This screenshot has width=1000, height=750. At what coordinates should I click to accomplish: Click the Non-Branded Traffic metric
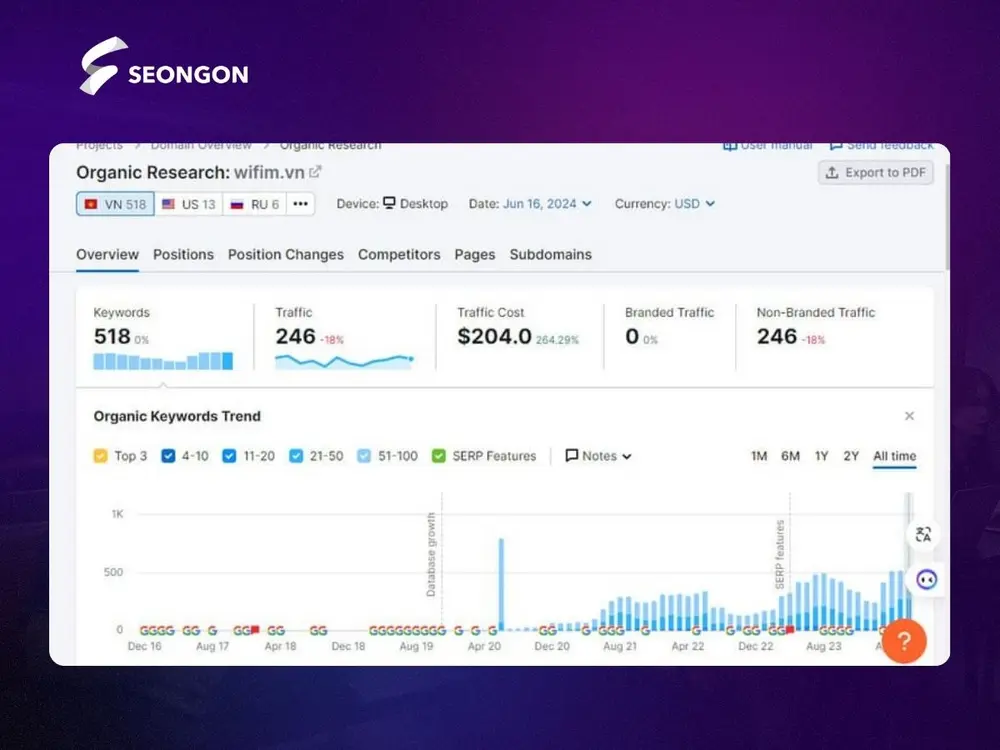[x=816, y=326]
